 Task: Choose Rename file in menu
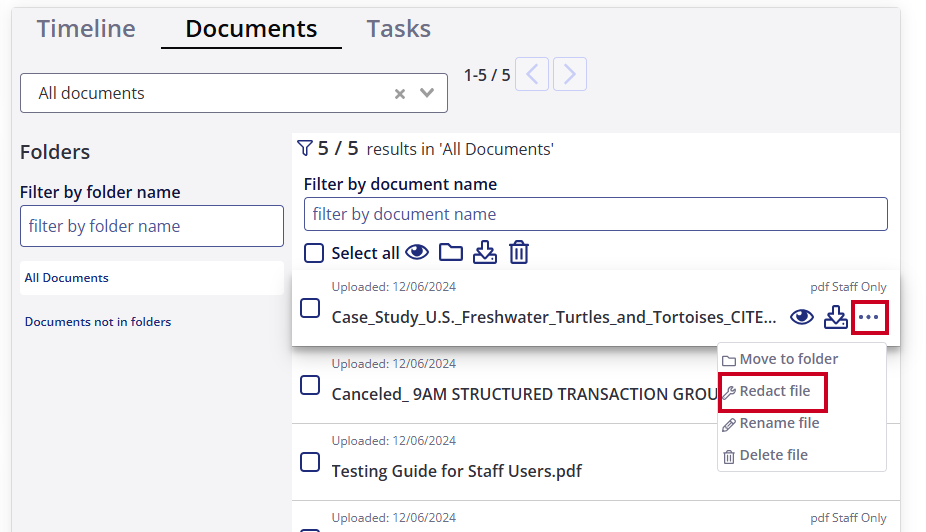(771, 423)
